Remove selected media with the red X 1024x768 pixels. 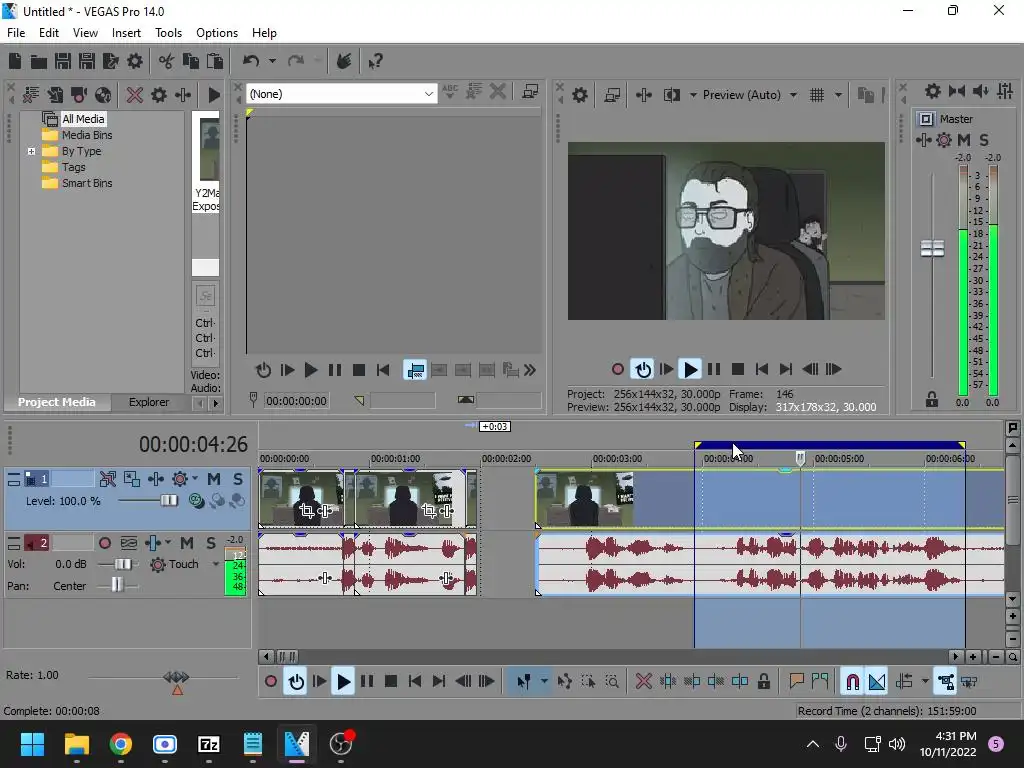coord(135,95)
